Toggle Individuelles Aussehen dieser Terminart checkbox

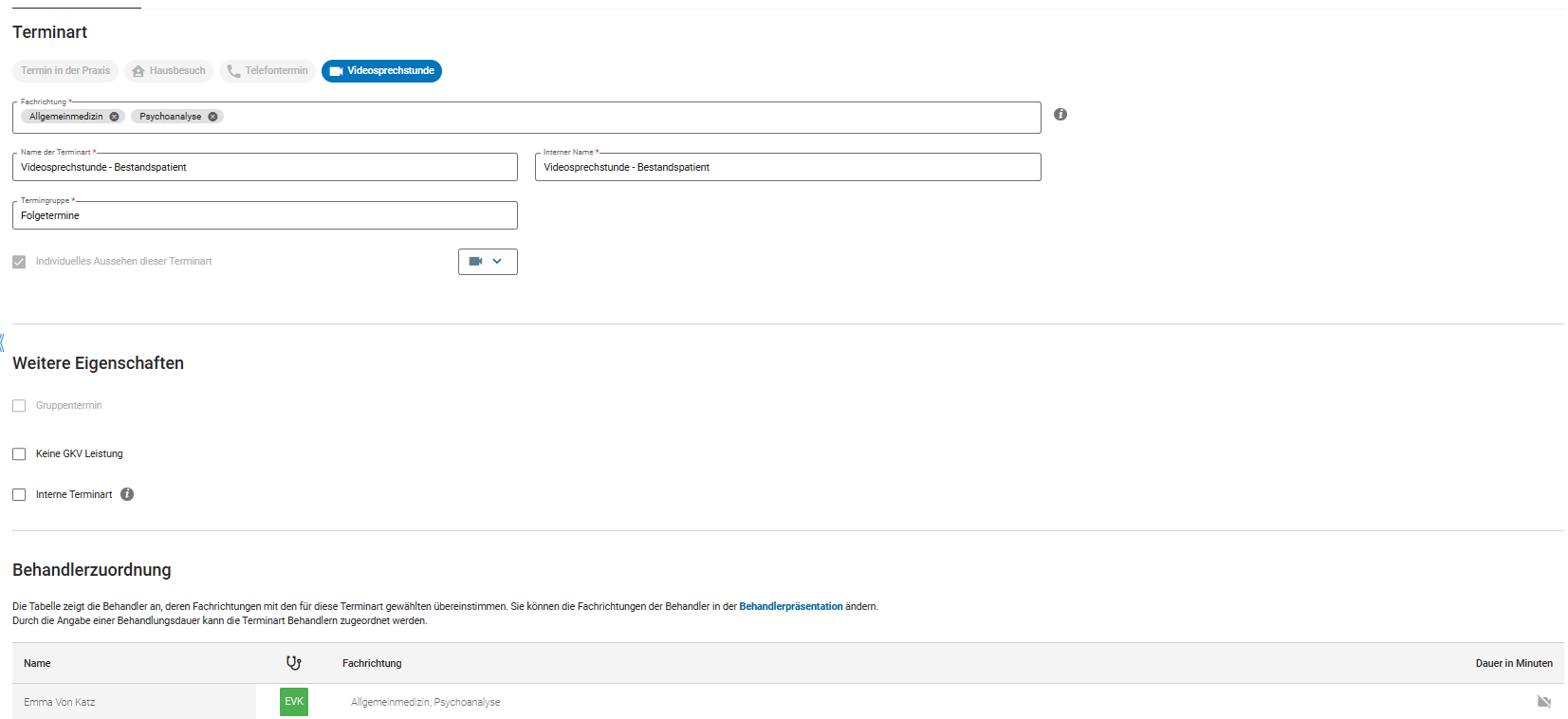[x=19, y=262]
